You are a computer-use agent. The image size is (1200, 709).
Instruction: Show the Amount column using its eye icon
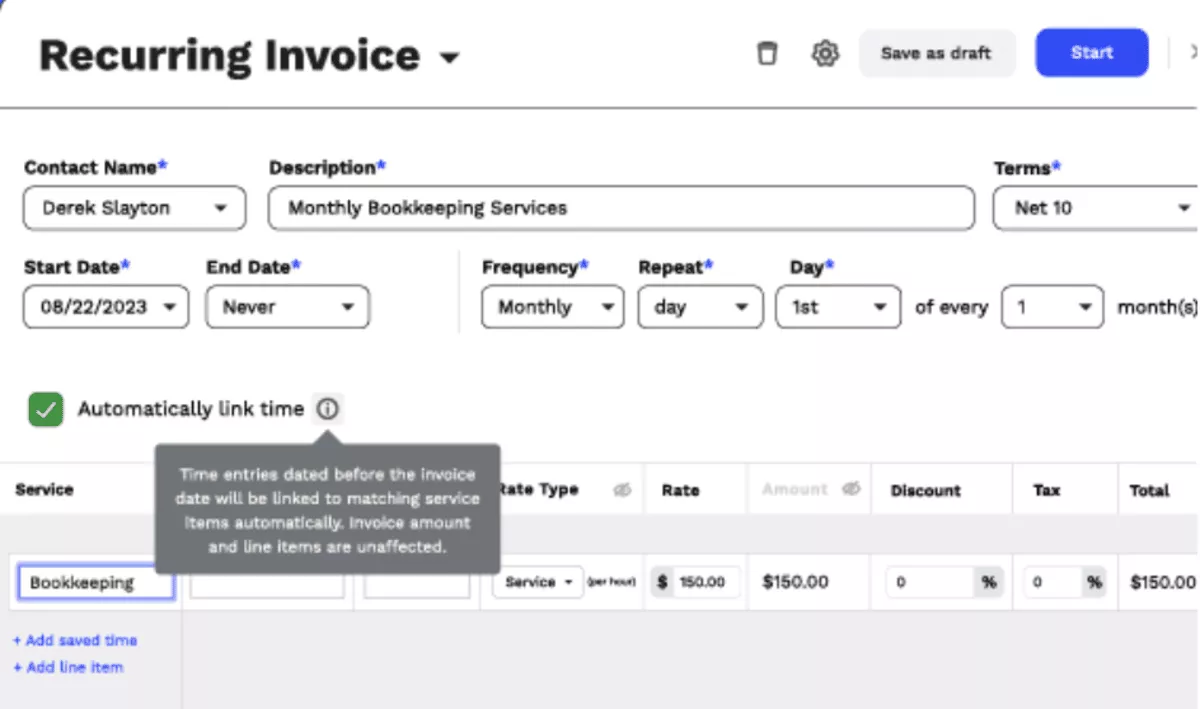point(851,489)
